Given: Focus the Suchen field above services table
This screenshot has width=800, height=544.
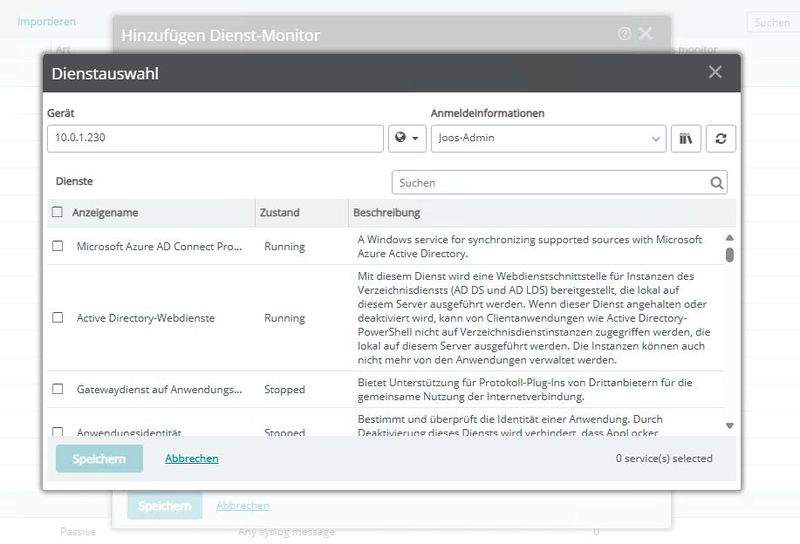Looking at the screenshot, I should (550, 183).
